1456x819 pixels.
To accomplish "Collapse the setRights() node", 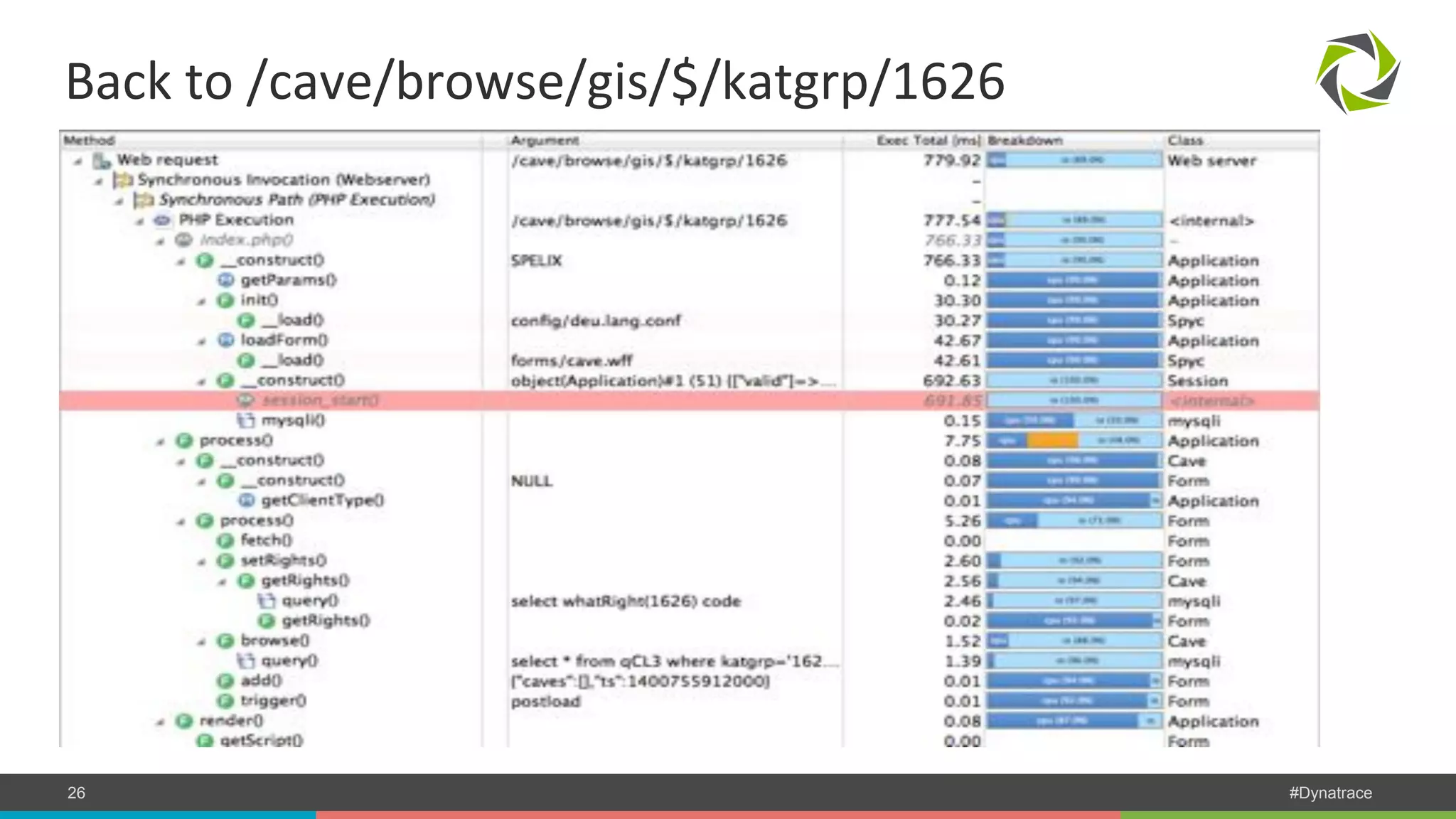I will [202, 562].
